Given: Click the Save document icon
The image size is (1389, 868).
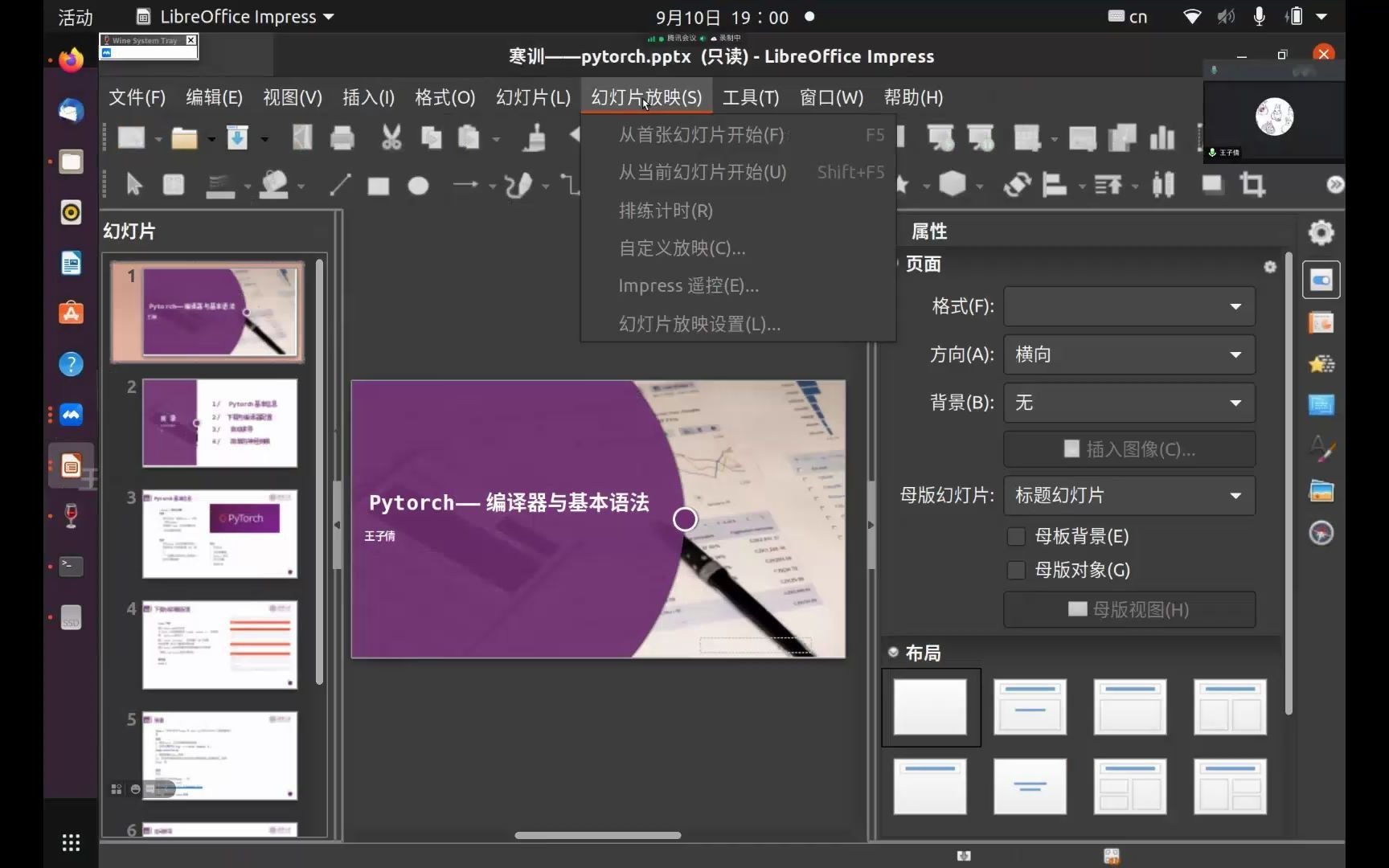Looking at the screenshot, I should pos(237,137).
